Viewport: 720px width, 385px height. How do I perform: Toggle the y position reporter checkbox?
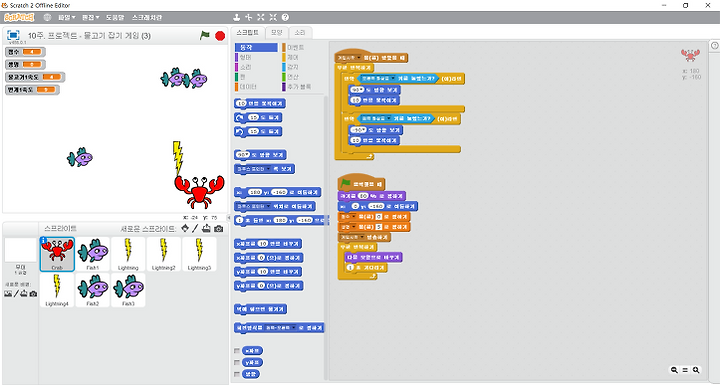click(x=237, y=362)
